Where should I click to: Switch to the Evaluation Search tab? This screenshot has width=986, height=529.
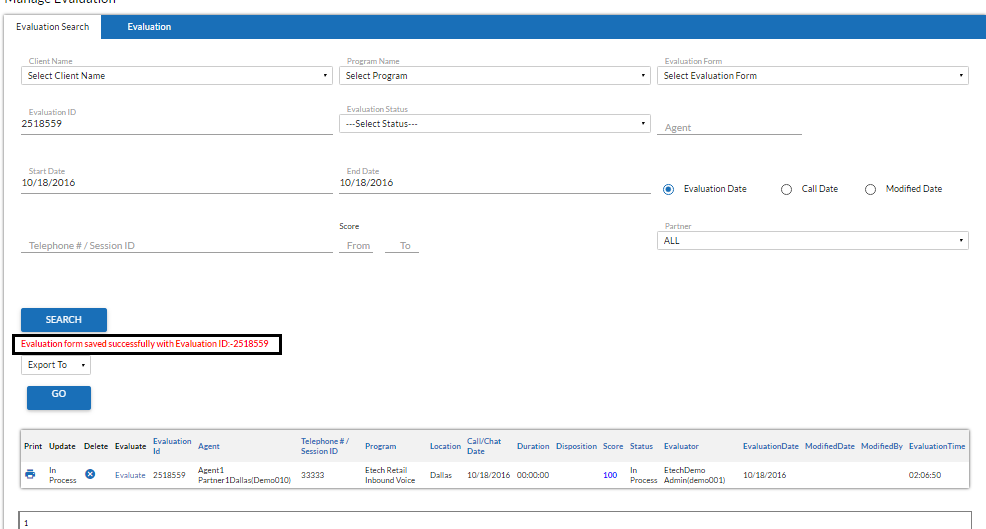pyautogui.click(x=53, y=26)
